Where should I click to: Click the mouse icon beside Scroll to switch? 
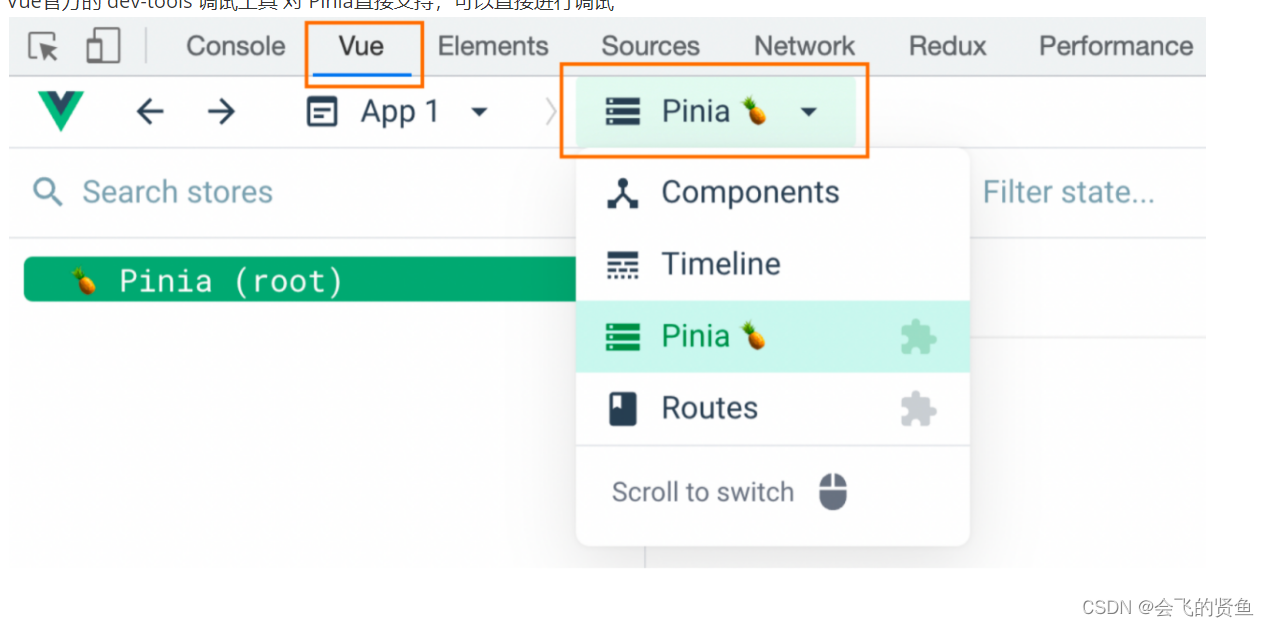pos(832,492)
